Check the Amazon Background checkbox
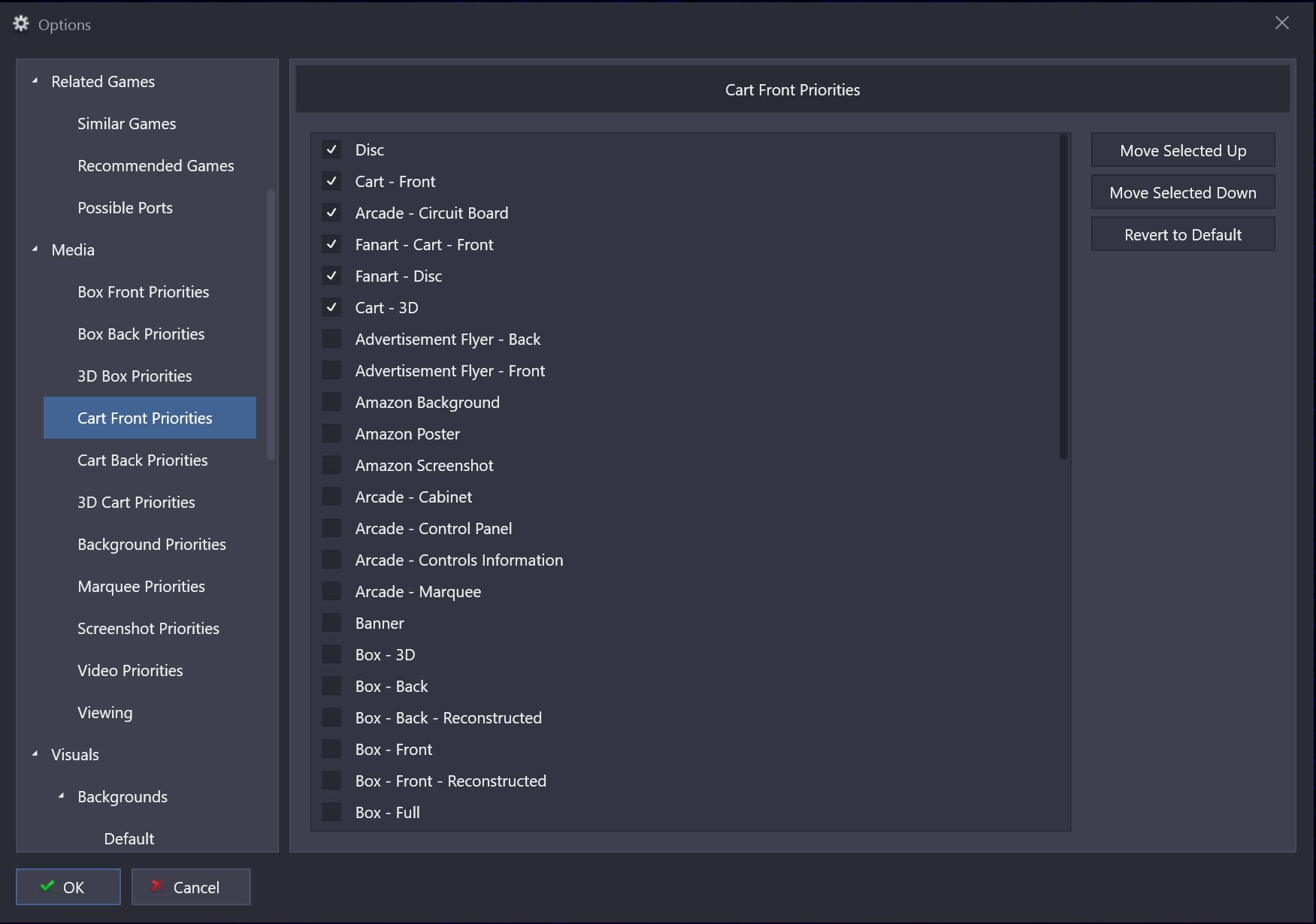The image size is (1316, 924). [331, 402]
